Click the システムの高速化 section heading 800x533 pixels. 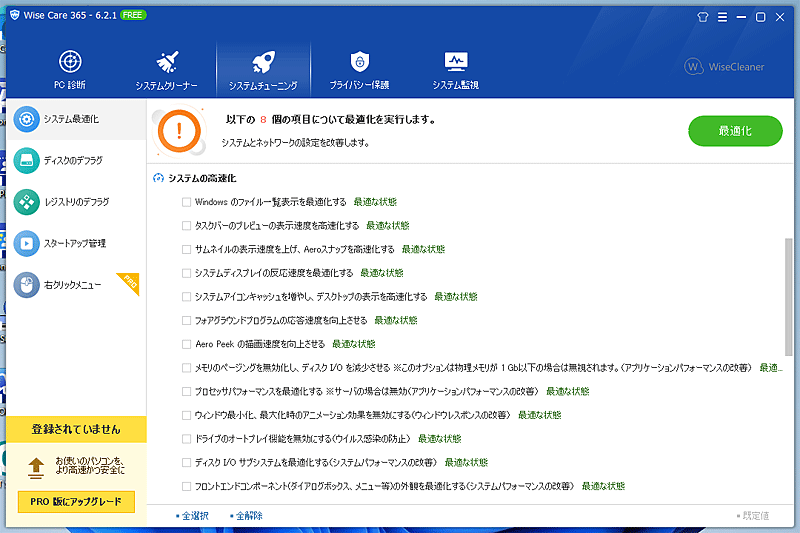202,178
